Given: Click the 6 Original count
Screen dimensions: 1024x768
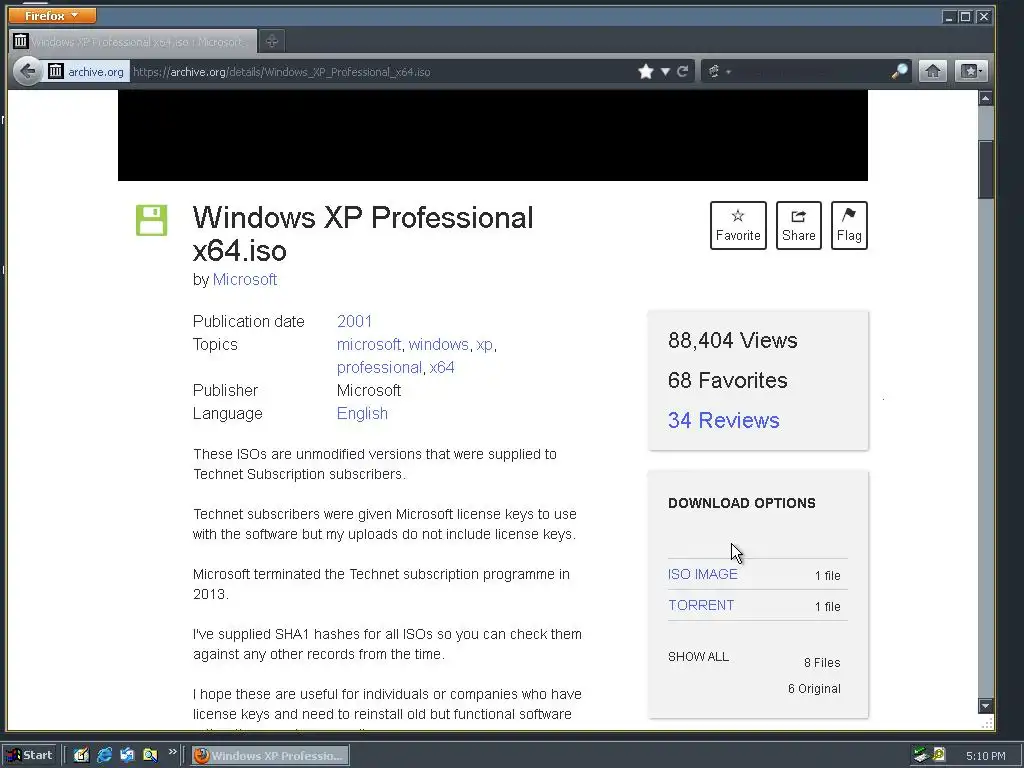Looking at the screenshot, I should coord(814,688).
